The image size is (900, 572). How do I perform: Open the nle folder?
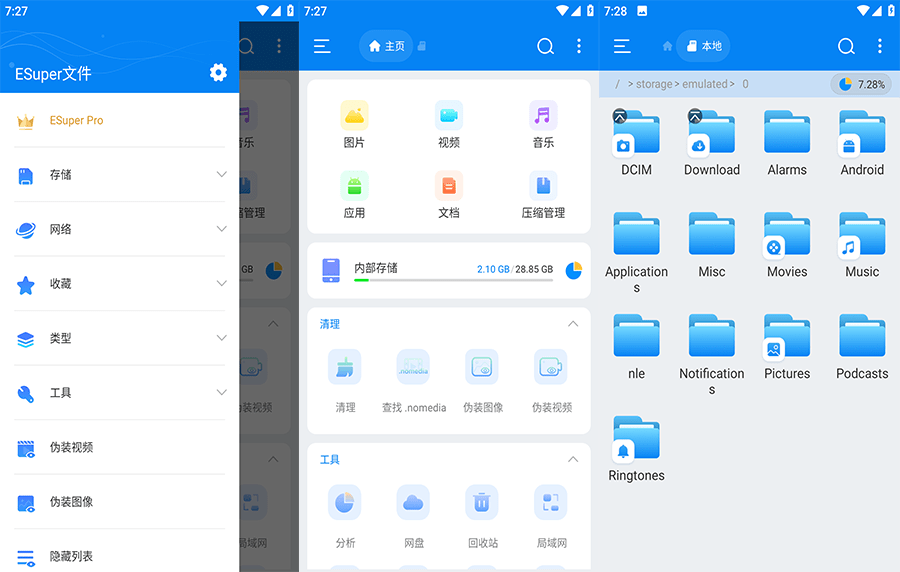pyautogui.click(x=636, y=347)
